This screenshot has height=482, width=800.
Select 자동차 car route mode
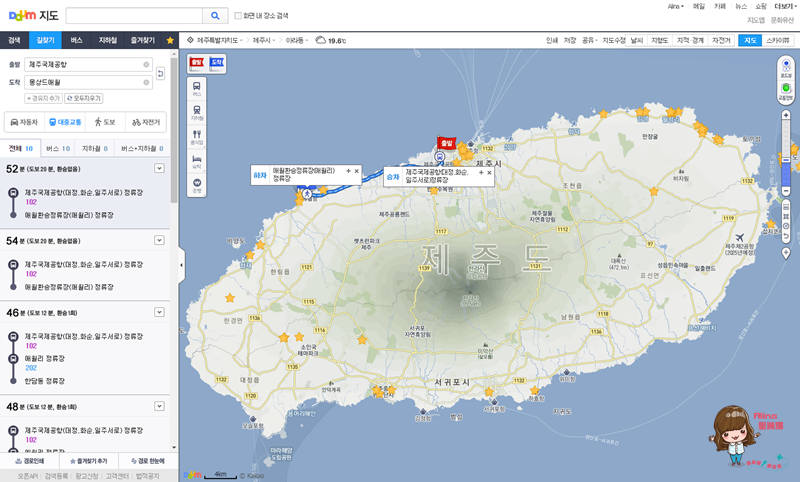(x=24, y=122)
